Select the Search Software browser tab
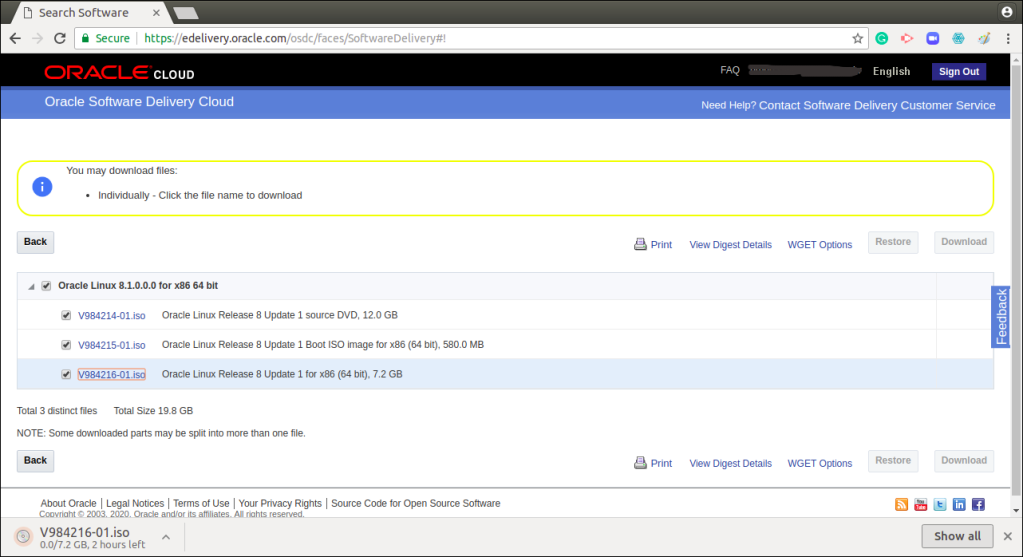Image resolution: width=1023 pixels, height=557 pixels. click(92, 12)
